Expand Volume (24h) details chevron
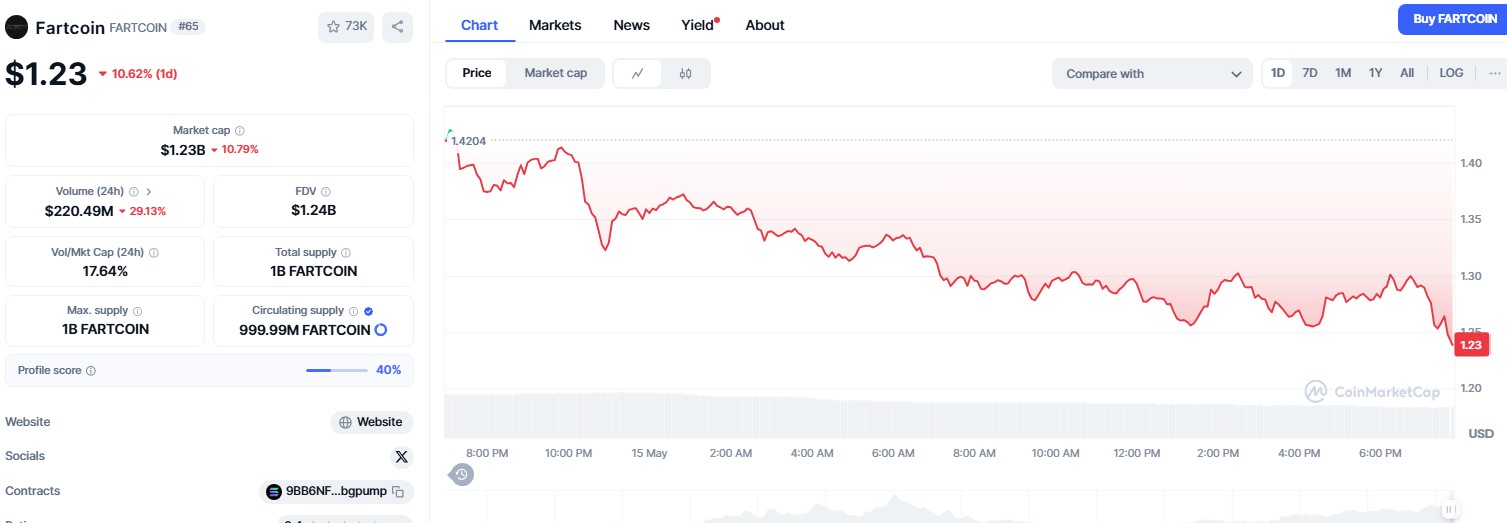This screenshot has height=523, width=1507. pos(149,191)
